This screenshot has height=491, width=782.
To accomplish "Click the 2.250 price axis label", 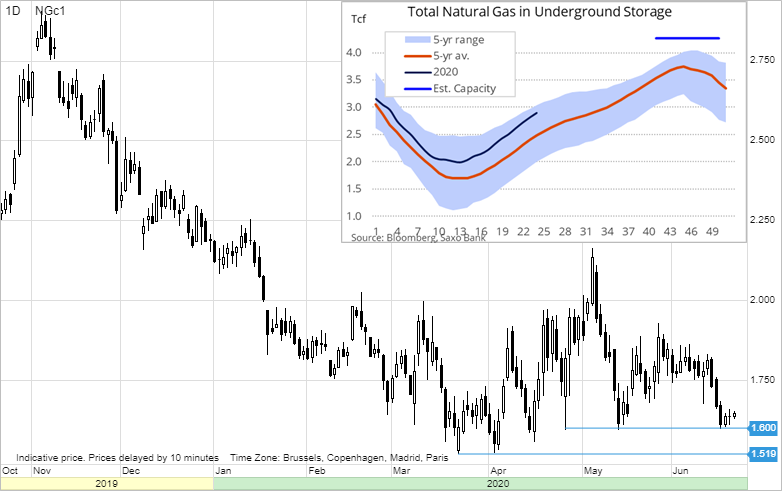I will coord(763,219).
